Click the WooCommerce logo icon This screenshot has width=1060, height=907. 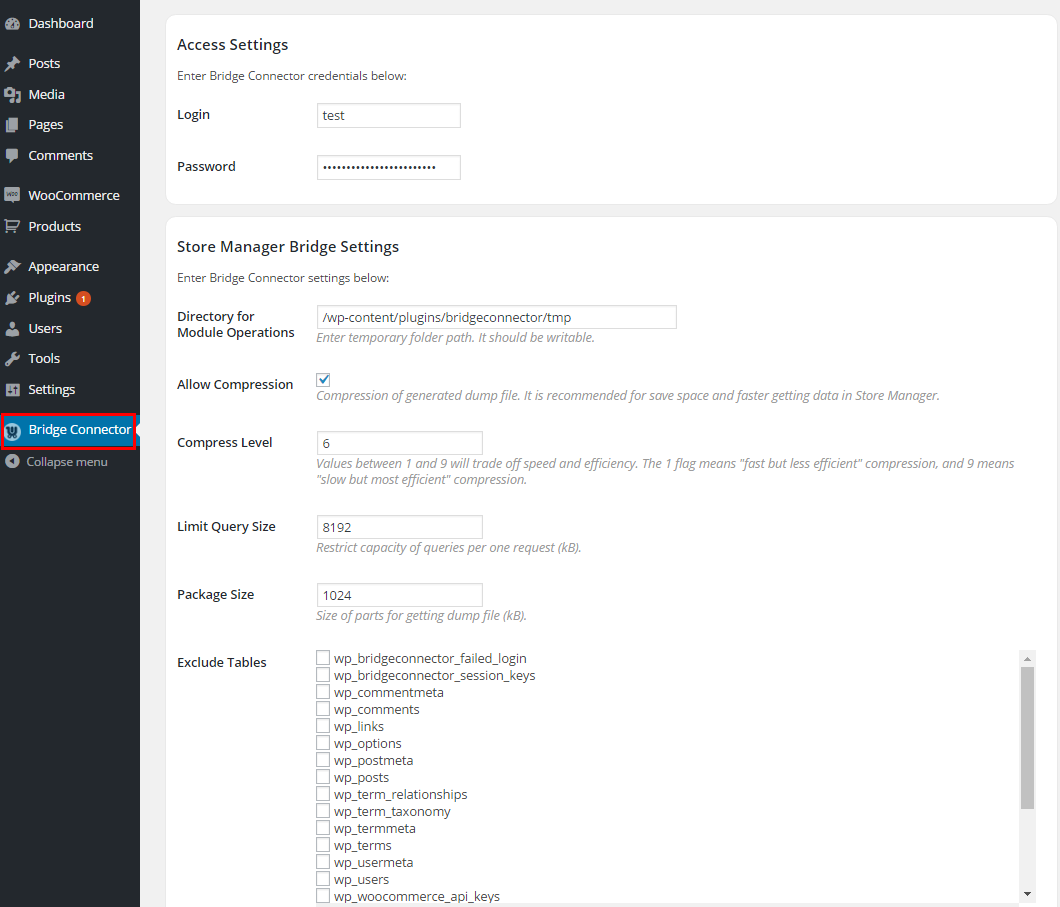point(12,195)
